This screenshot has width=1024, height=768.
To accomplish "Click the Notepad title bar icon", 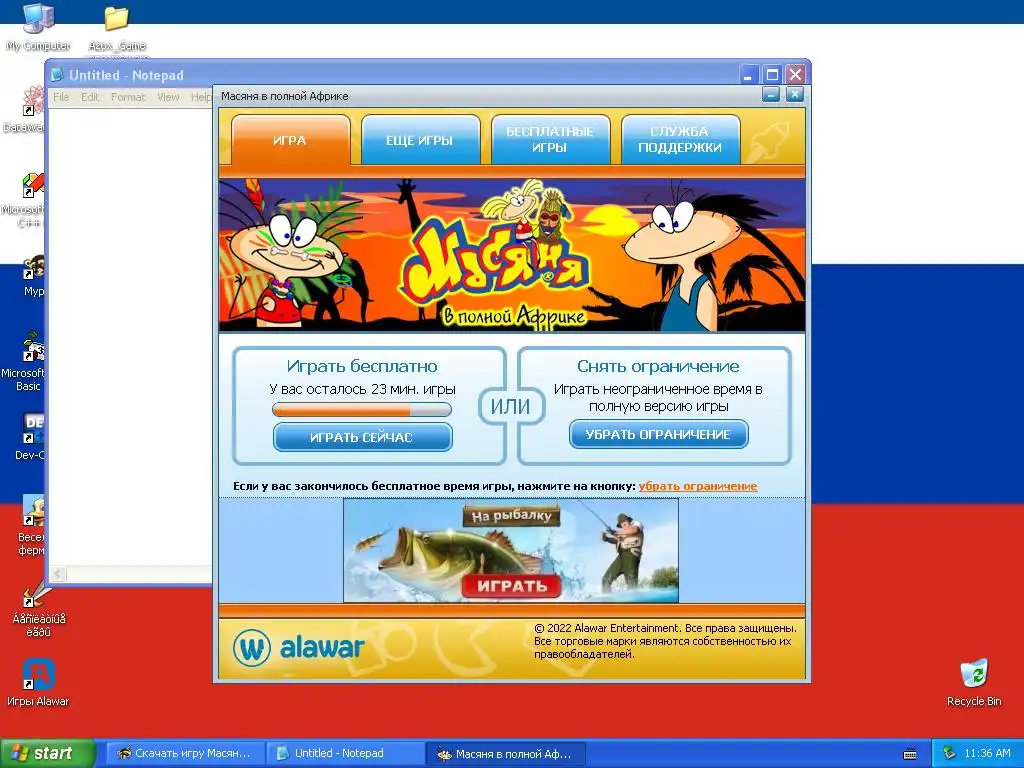I will (x=57, y=74).
